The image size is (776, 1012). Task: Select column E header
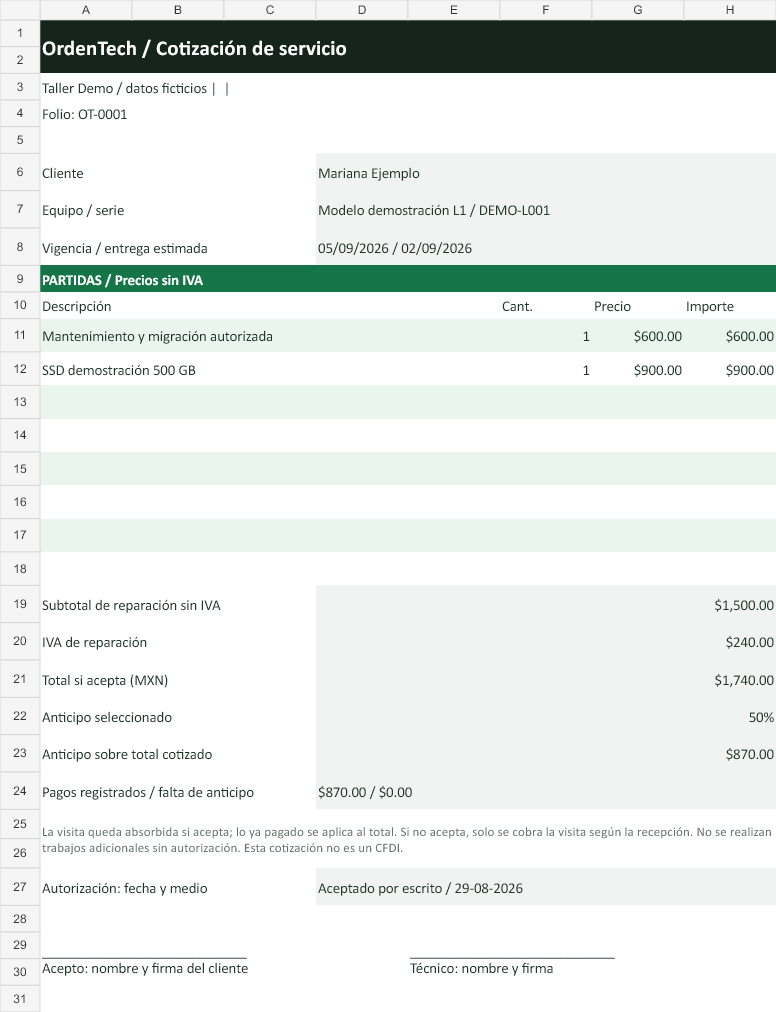coord(454,10)
